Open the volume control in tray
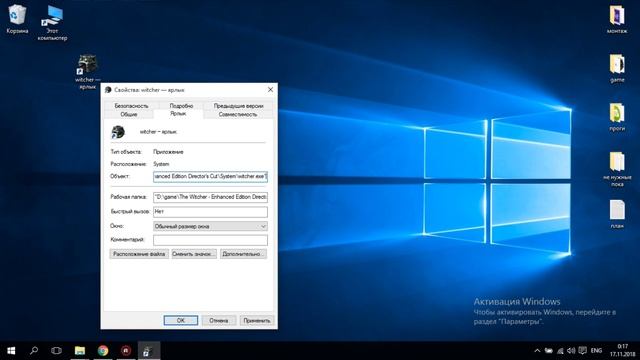 point(571,351)
